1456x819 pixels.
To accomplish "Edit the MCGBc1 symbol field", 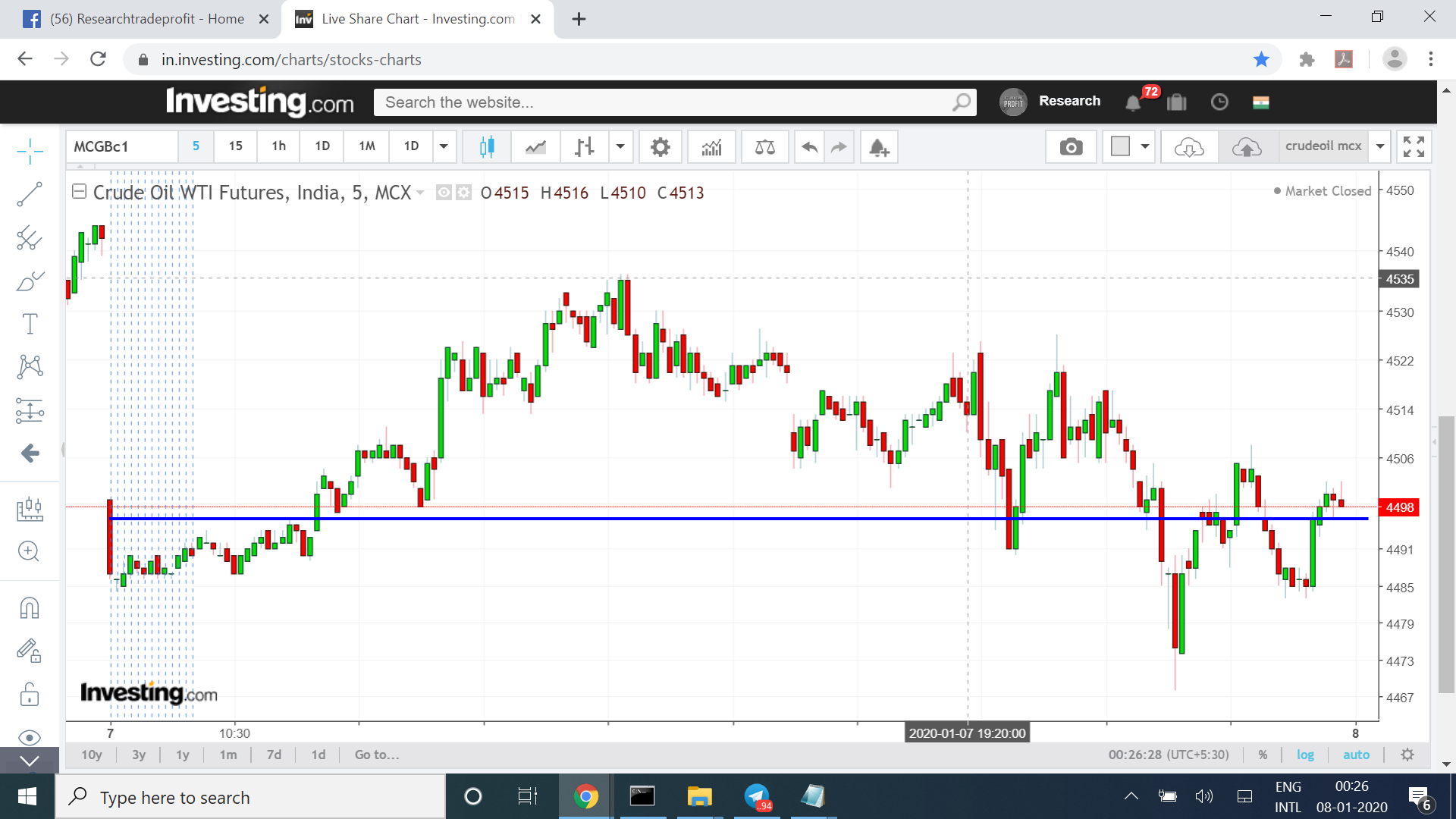I will [122, 146].
